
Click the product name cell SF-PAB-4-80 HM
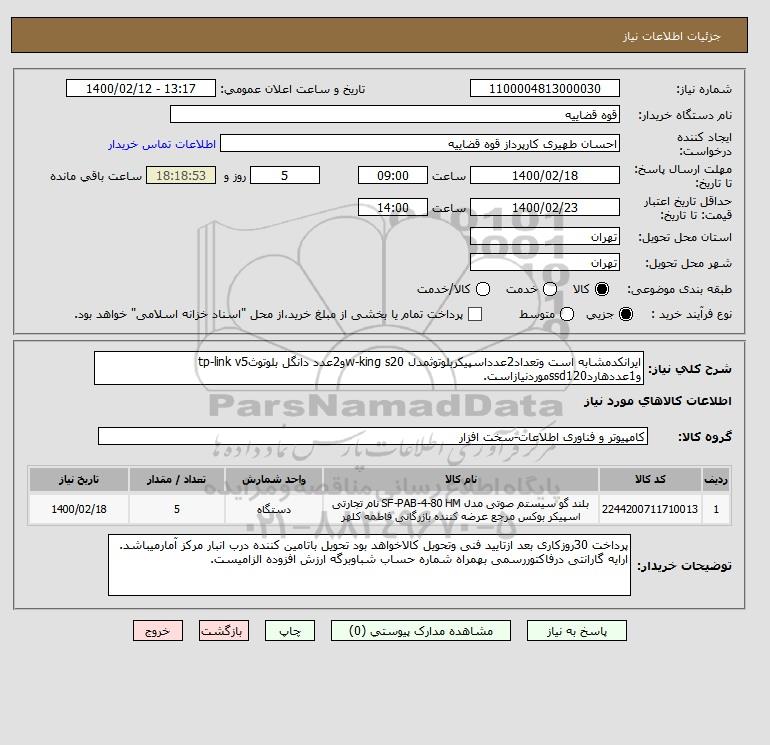461,509
